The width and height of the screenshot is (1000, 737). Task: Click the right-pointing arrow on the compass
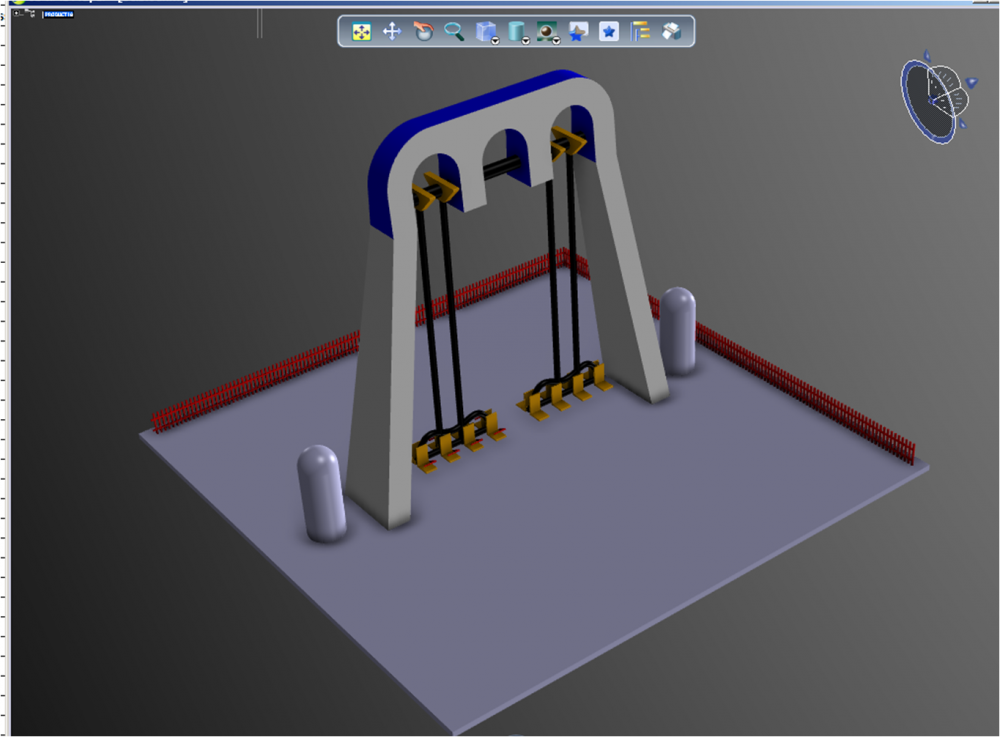point(971,83)
